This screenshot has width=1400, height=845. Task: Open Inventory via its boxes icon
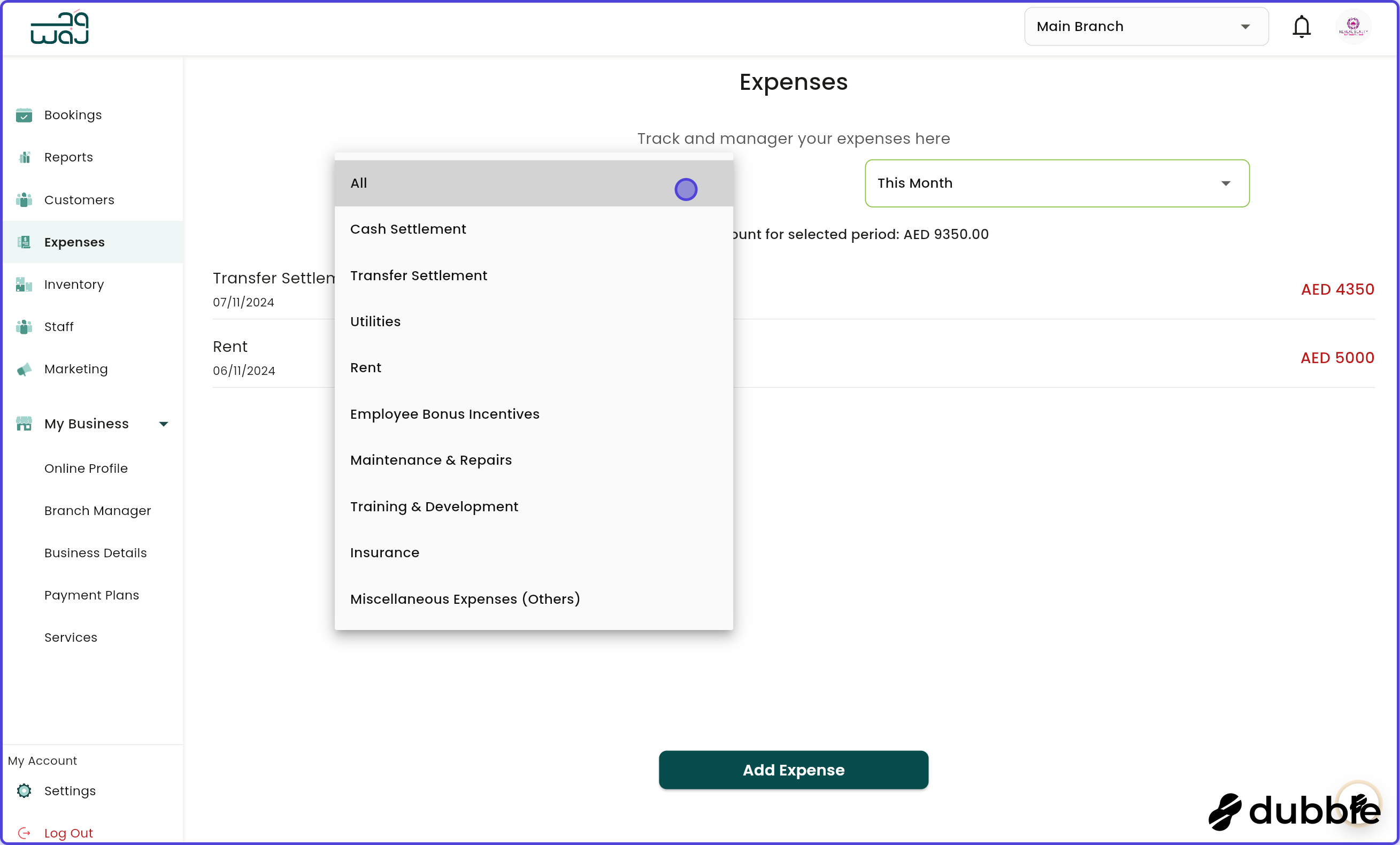pos(24,284)
